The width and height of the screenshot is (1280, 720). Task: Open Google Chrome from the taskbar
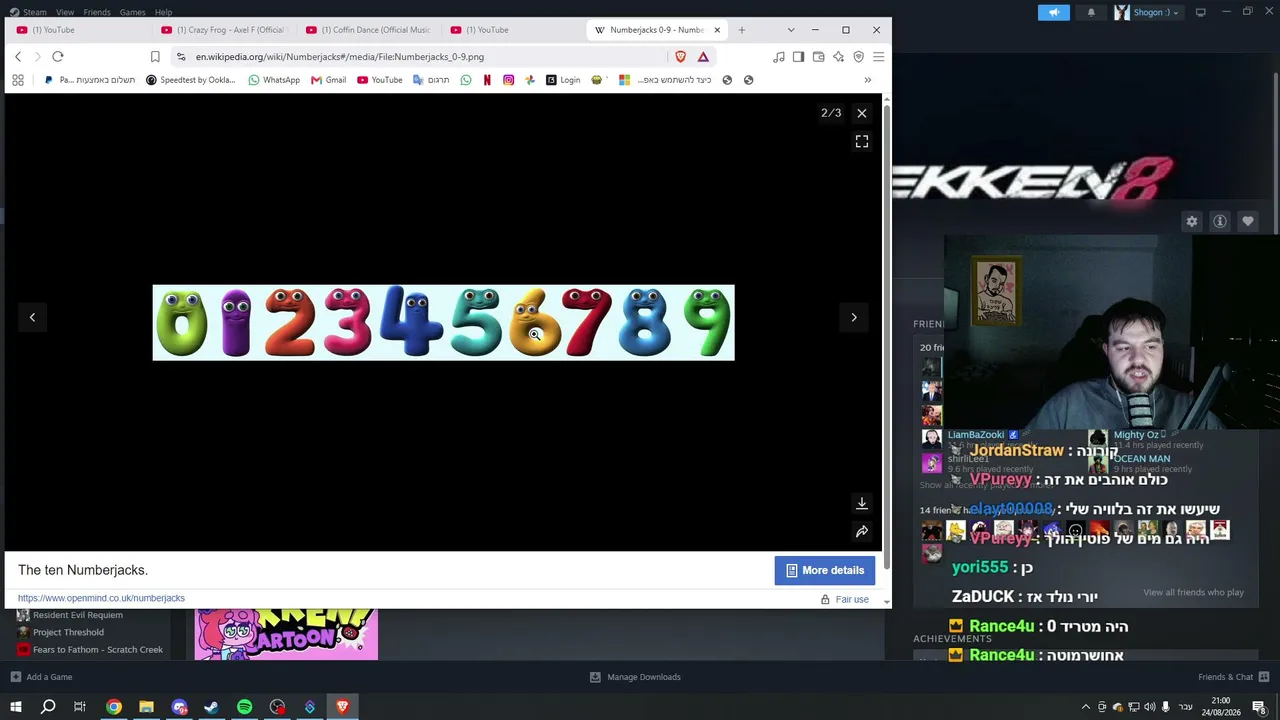coord(114,707)
